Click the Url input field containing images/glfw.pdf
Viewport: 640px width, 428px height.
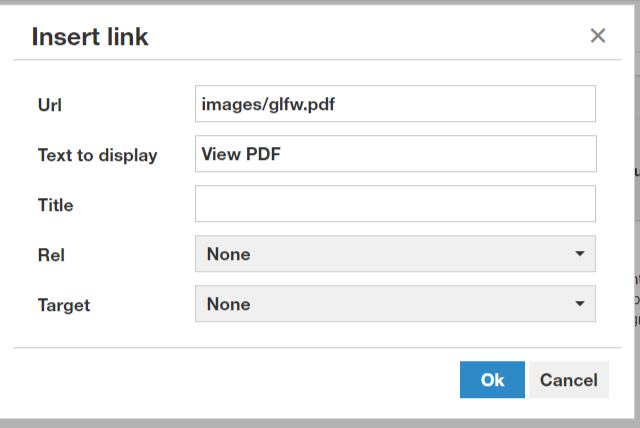[x=395, y=104]
